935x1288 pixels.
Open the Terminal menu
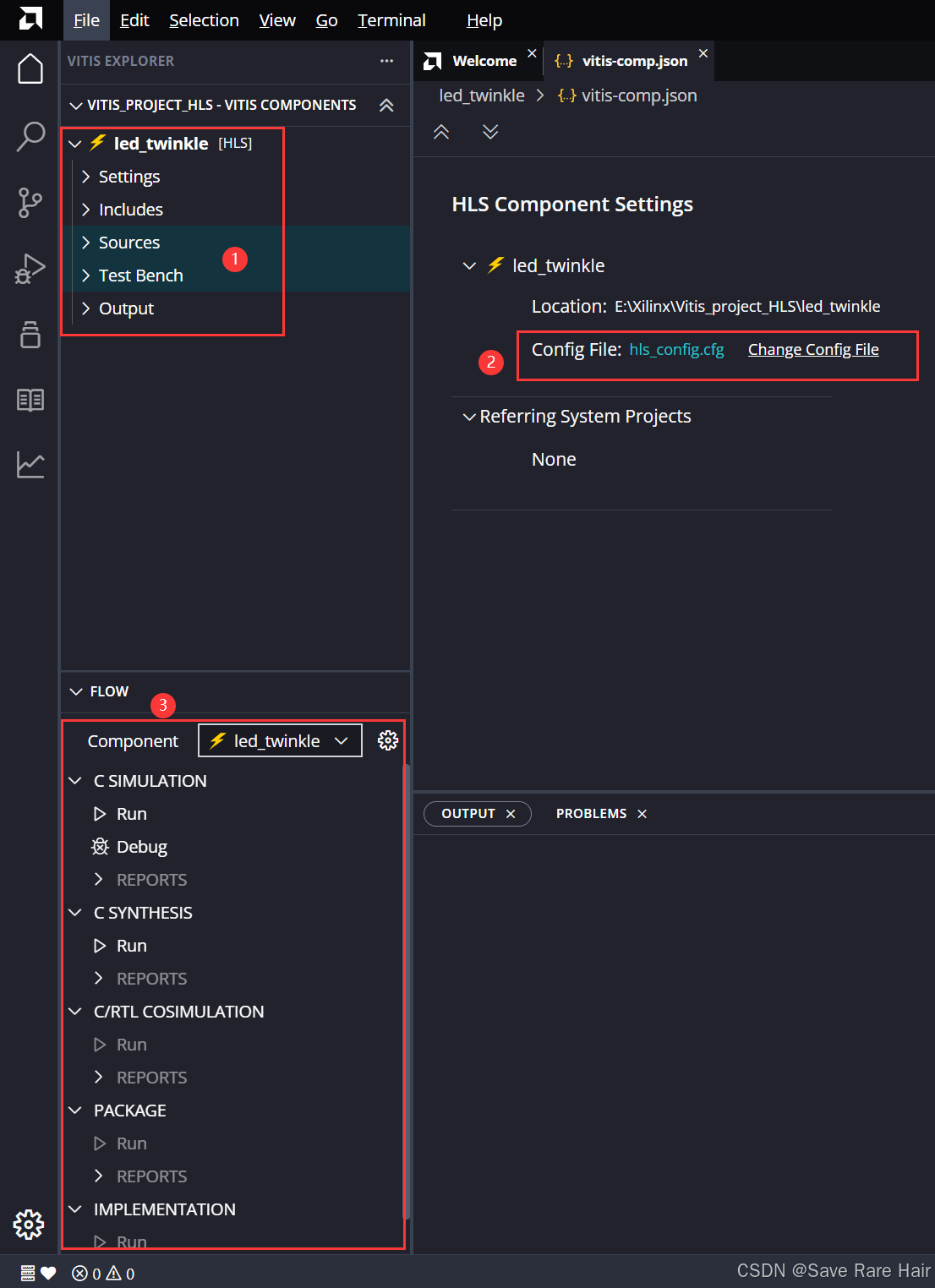pos(391,20)
